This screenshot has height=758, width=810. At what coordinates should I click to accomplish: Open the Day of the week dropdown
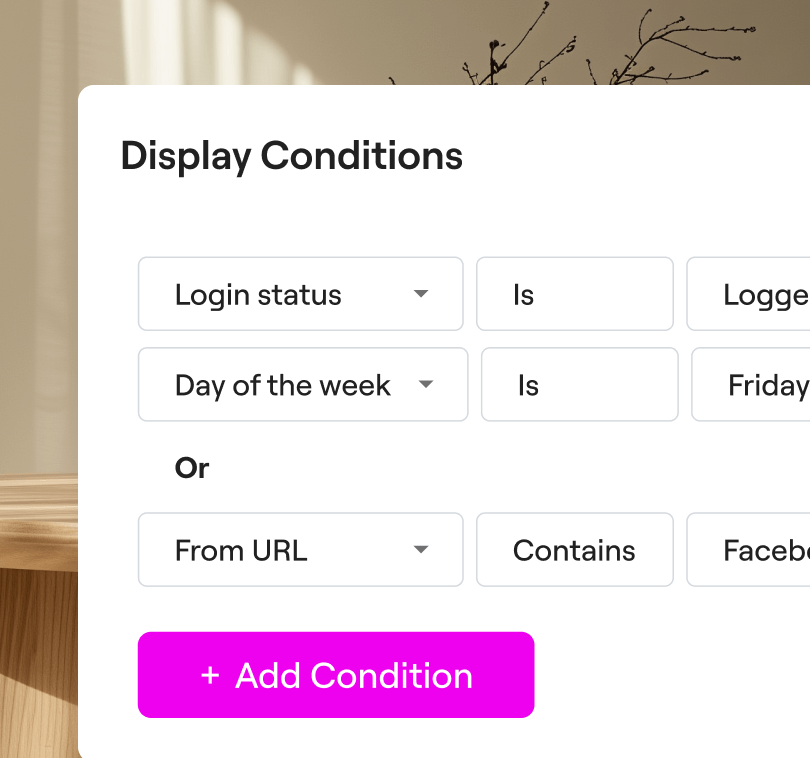[302, 385]
